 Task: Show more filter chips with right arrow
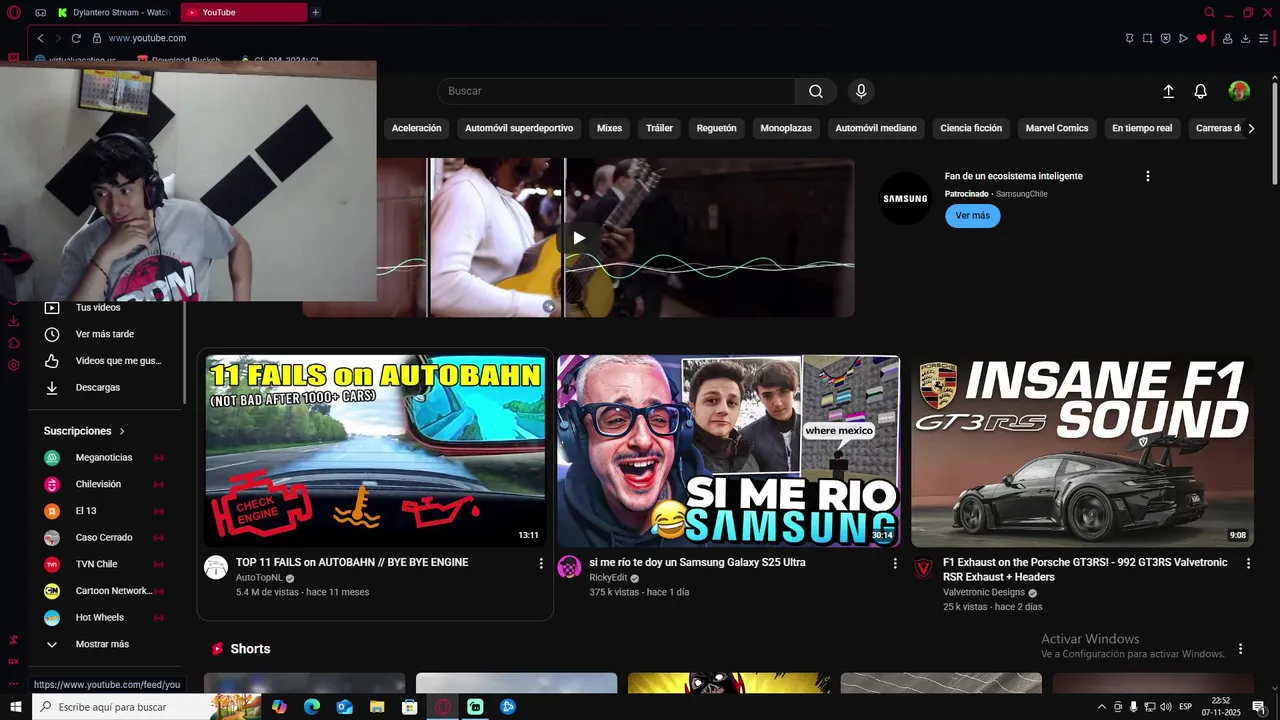1251,128
